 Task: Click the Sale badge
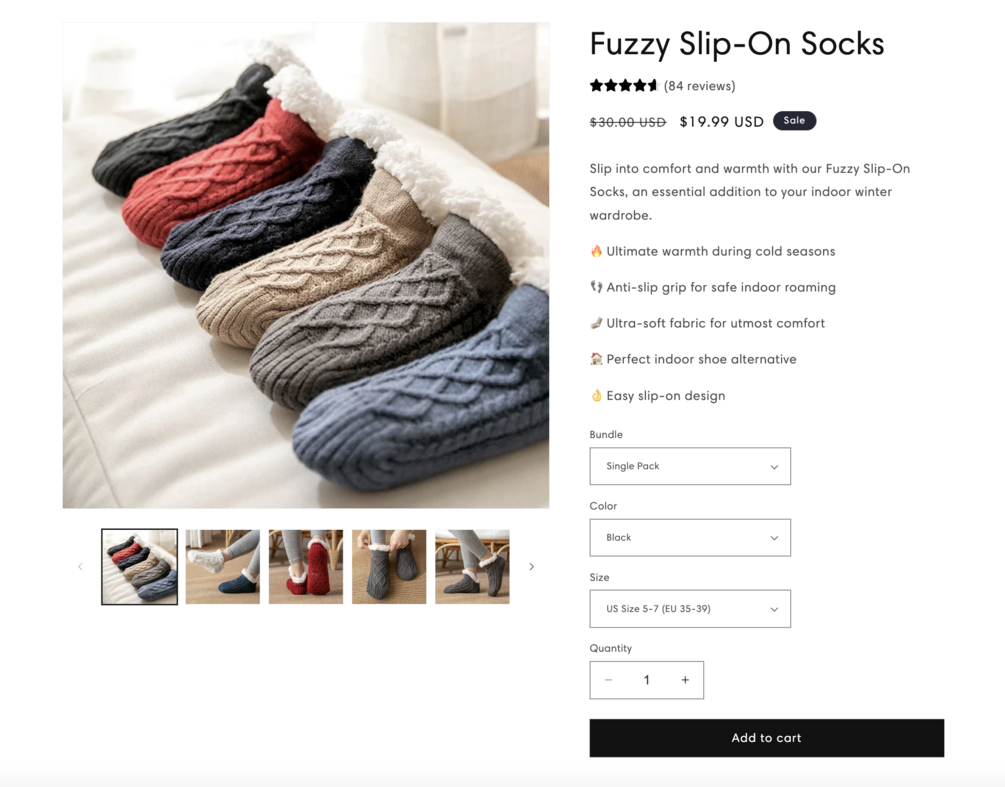click(x=794, y=121)
